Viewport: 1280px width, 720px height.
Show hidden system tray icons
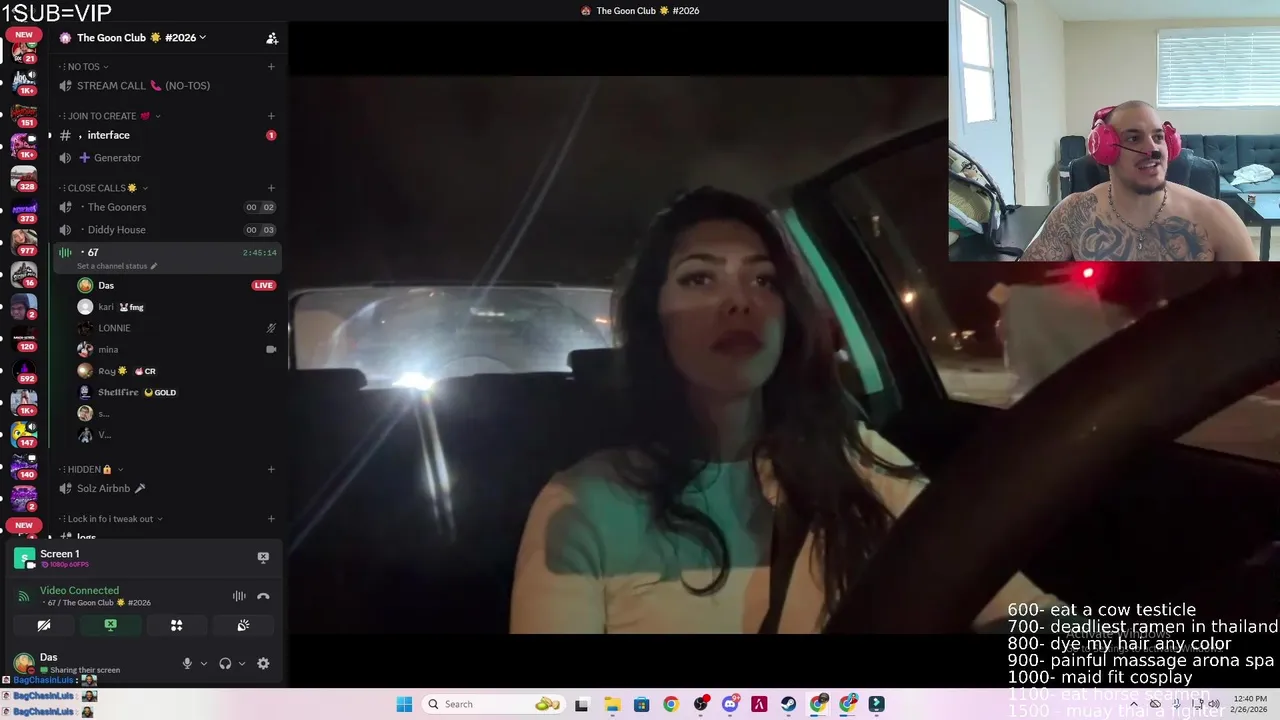1133,704
